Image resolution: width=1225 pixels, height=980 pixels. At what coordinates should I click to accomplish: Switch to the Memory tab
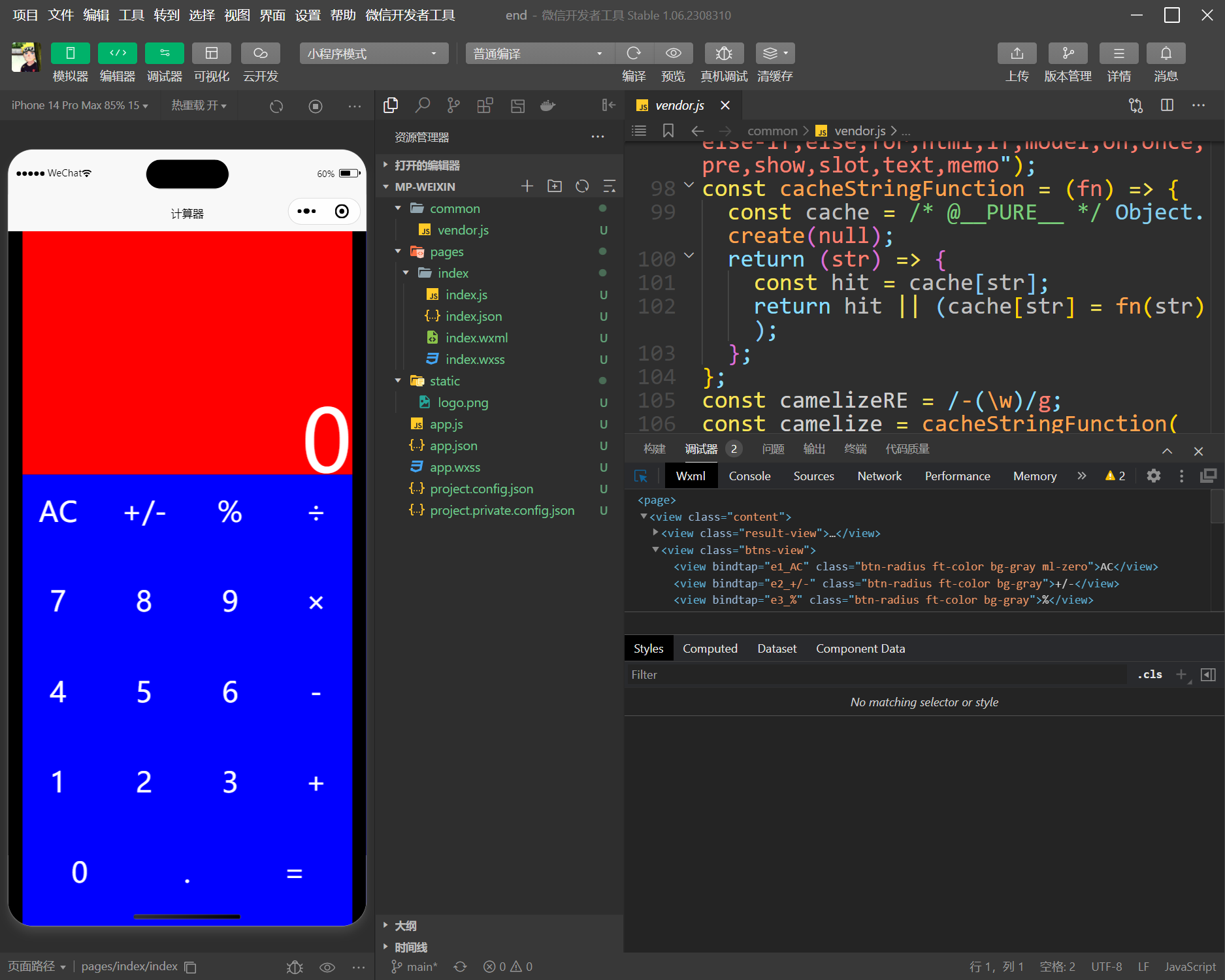1035,476
